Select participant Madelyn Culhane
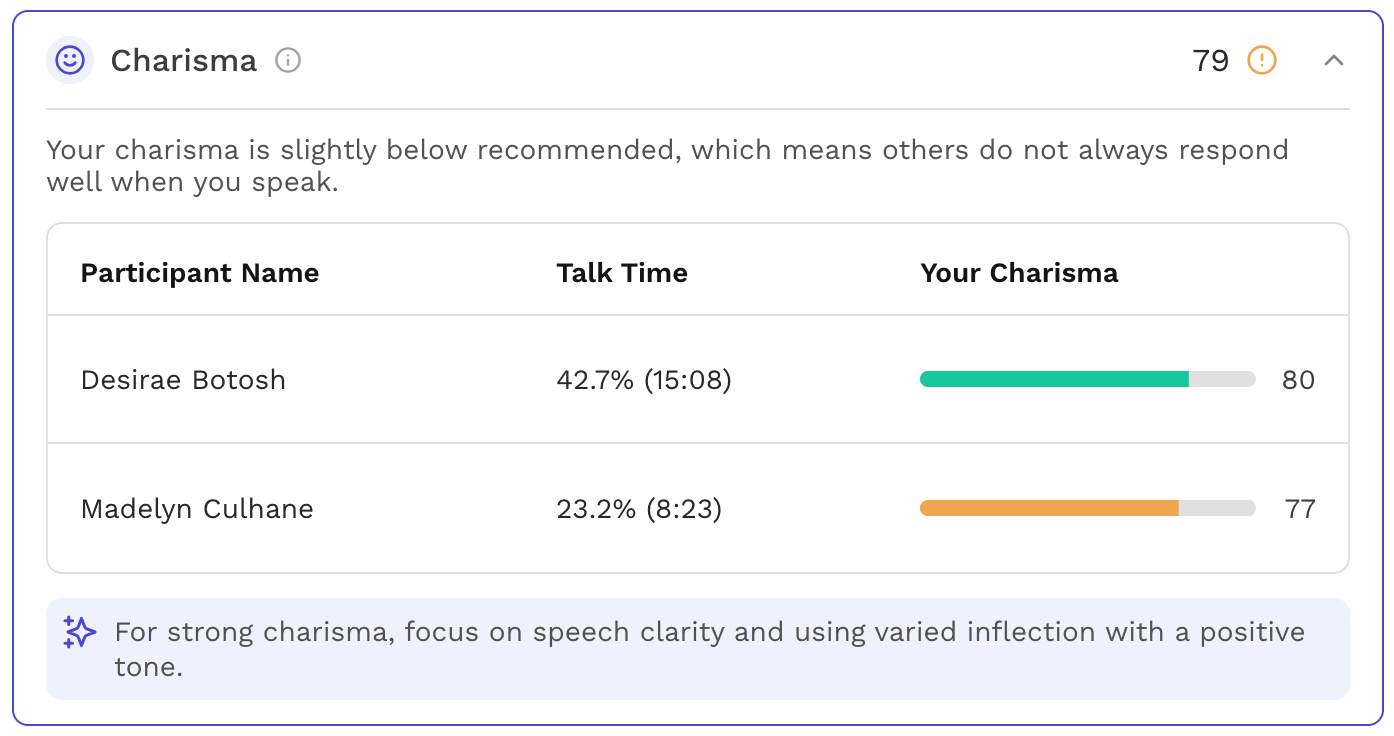The image size is (1394, 736). pos(197,509)
